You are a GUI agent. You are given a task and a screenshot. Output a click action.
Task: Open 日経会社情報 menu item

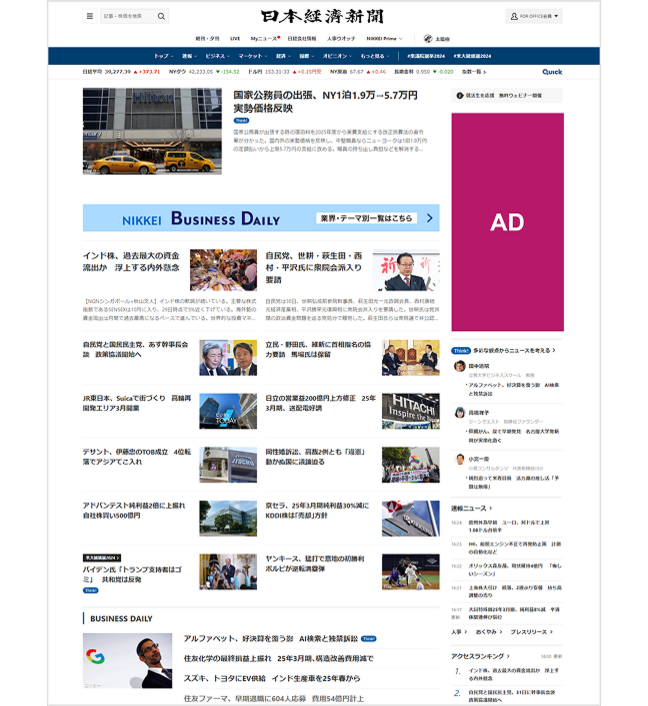tap(302, 39)
